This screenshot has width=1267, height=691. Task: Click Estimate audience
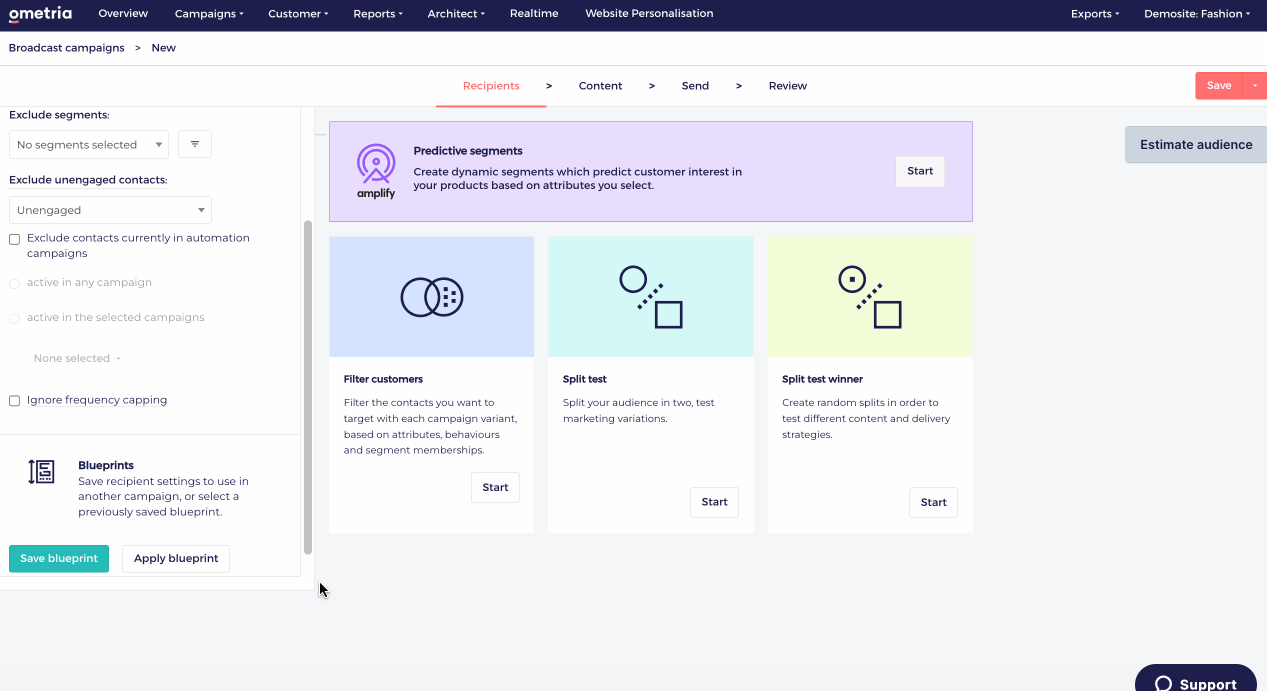click(1196, 145)
